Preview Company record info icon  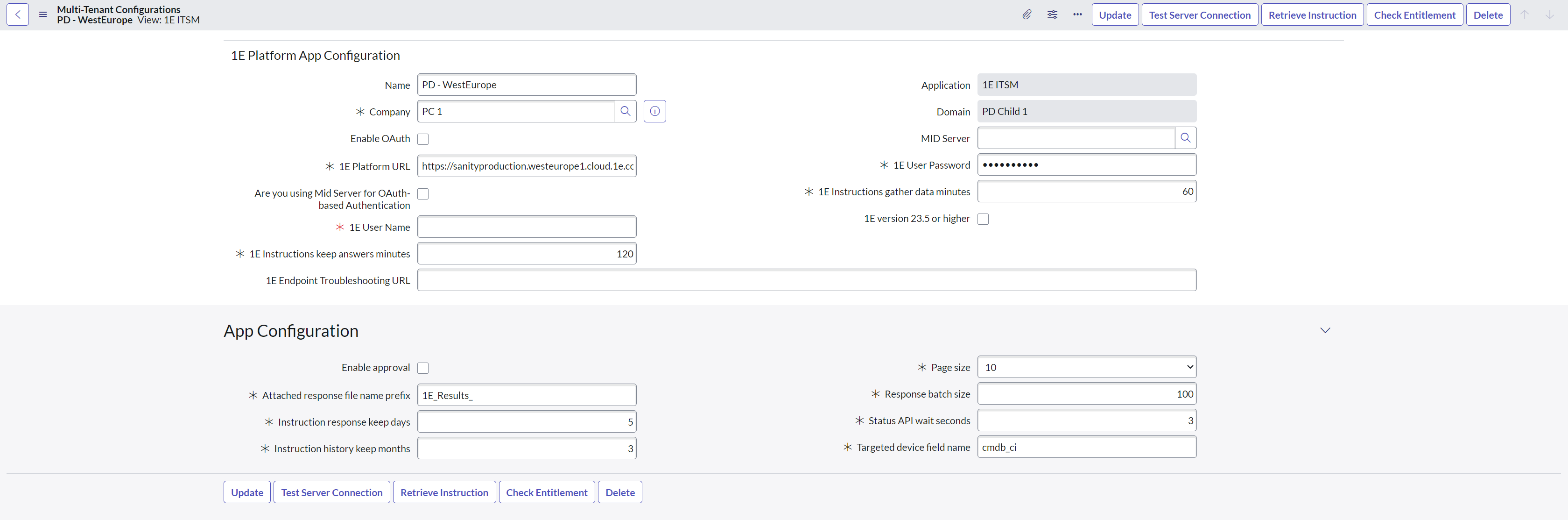pyautogui.click(x=654, y=111)
